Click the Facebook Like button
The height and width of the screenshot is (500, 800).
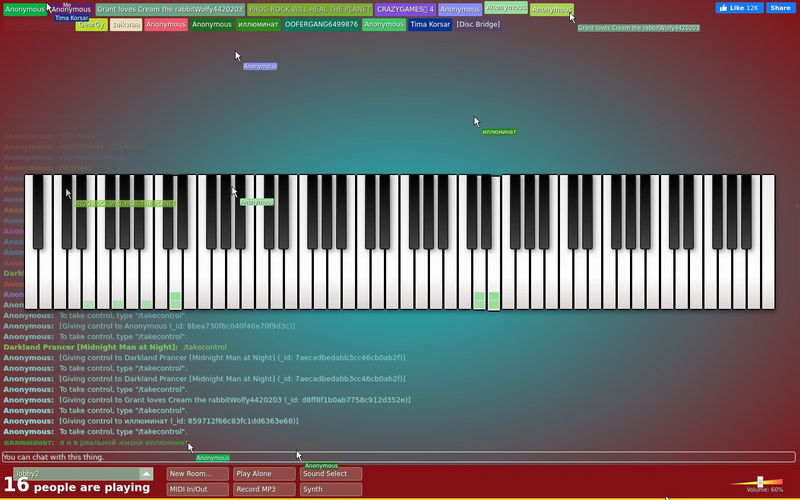[x=739, y=8]
